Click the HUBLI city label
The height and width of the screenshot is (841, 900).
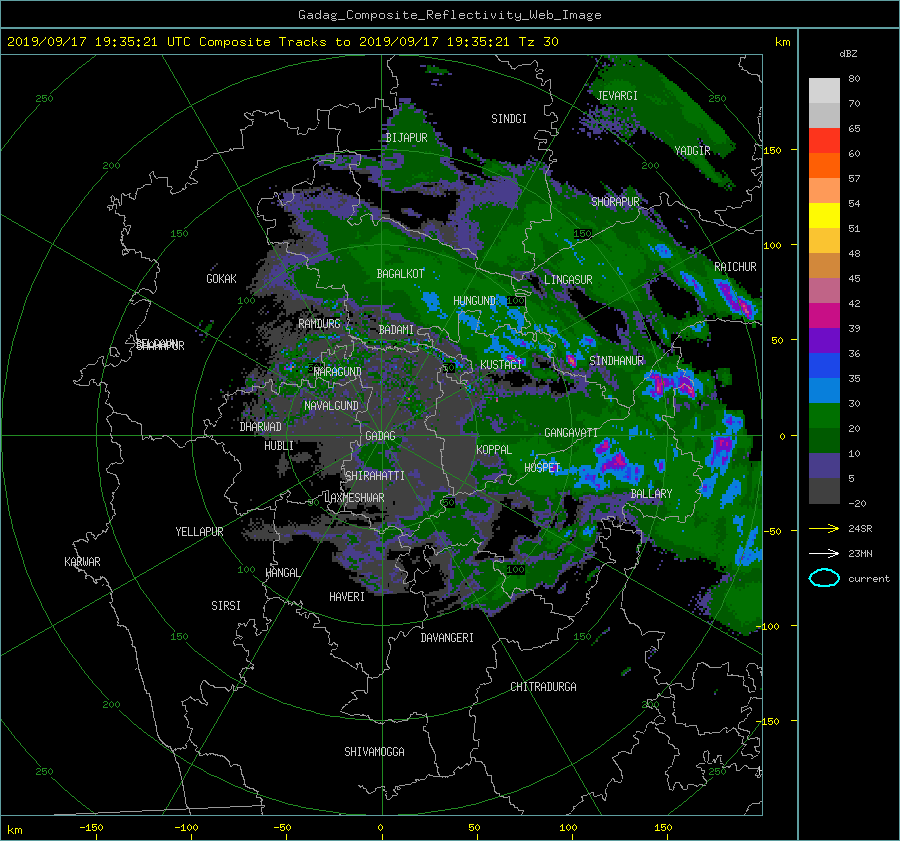click(278, 446)
